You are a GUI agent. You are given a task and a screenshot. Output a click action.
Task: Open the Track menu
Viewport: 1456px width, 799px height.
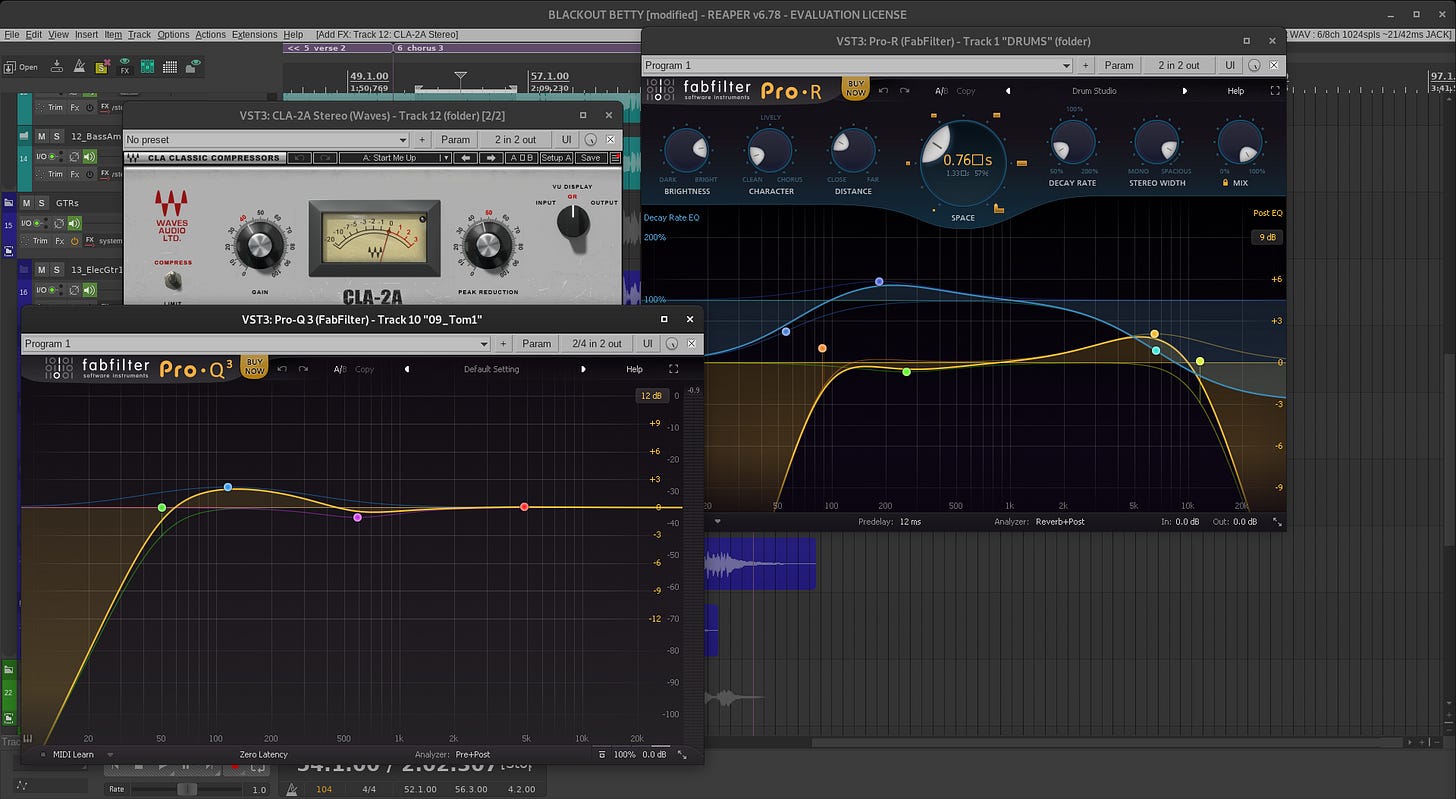pos(139,34)
